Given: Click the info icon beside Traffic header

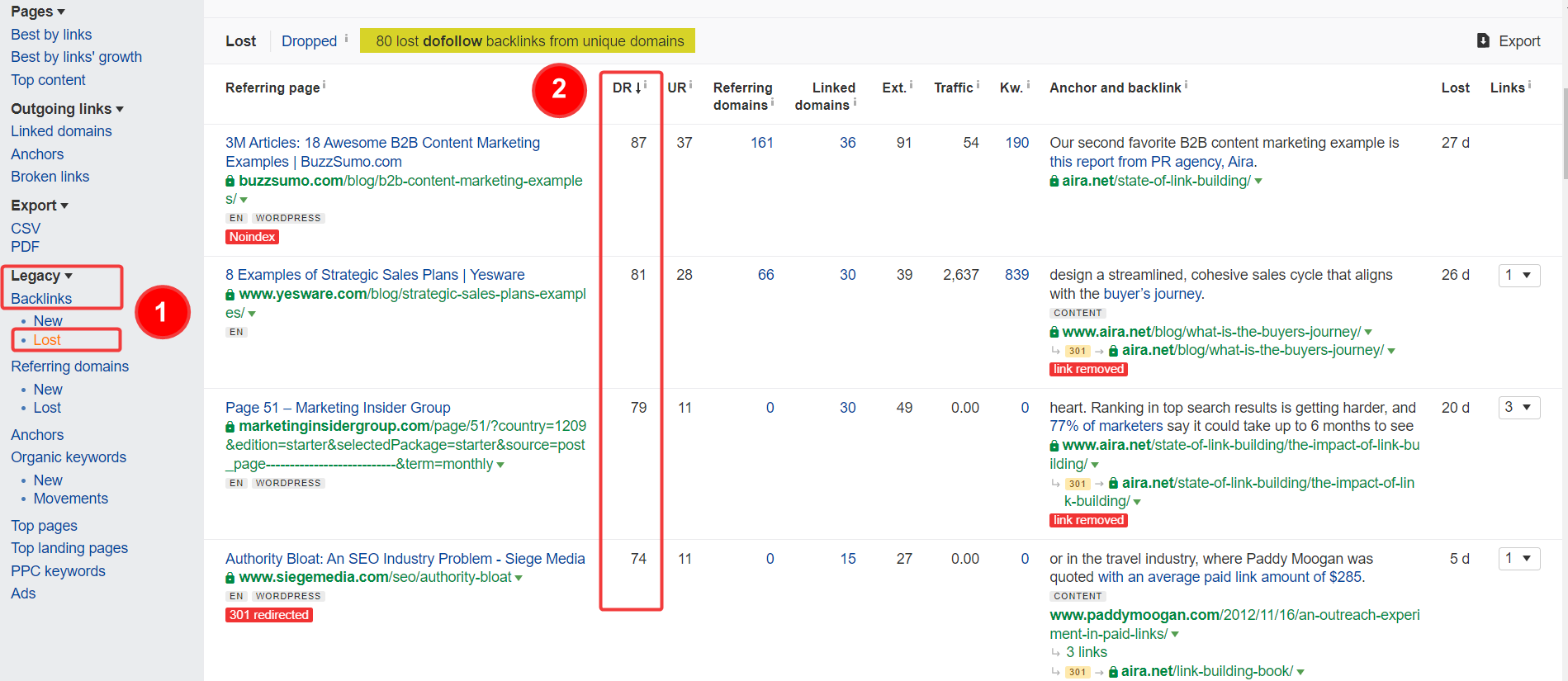Looking at the screenshot, I should (x=978, y=84).
